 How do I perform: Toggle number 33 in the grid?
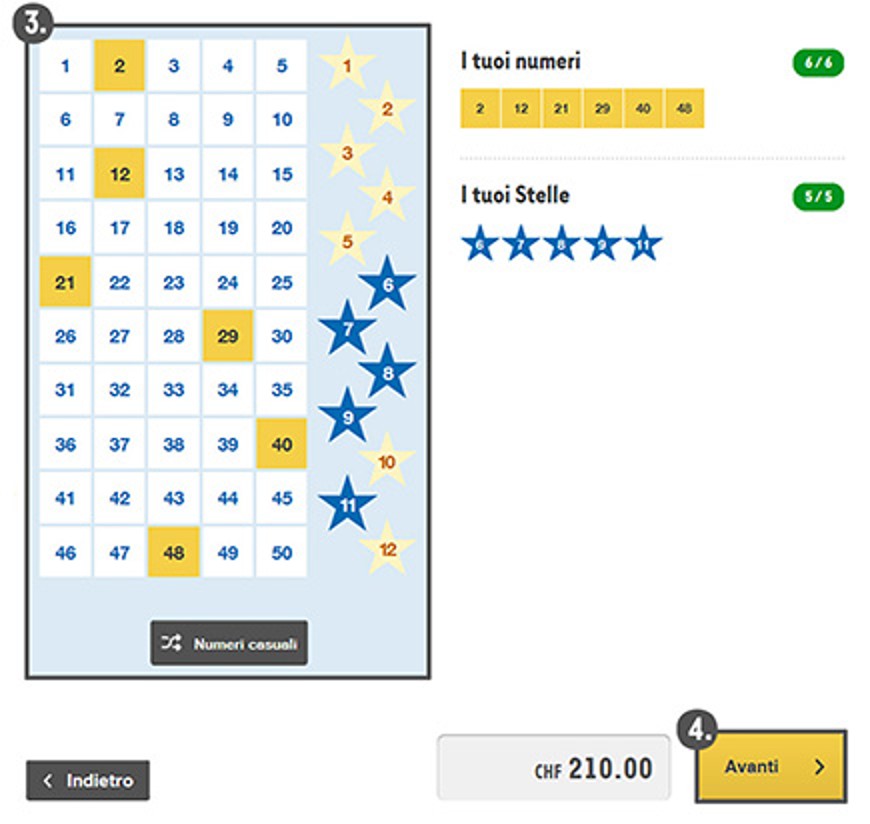174,390
